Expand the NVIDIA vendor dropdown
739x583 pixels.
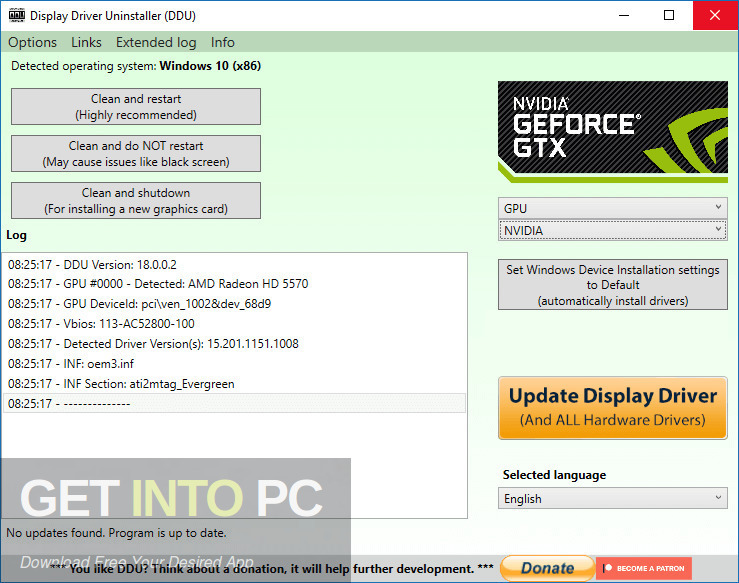[x=613, y=230]
